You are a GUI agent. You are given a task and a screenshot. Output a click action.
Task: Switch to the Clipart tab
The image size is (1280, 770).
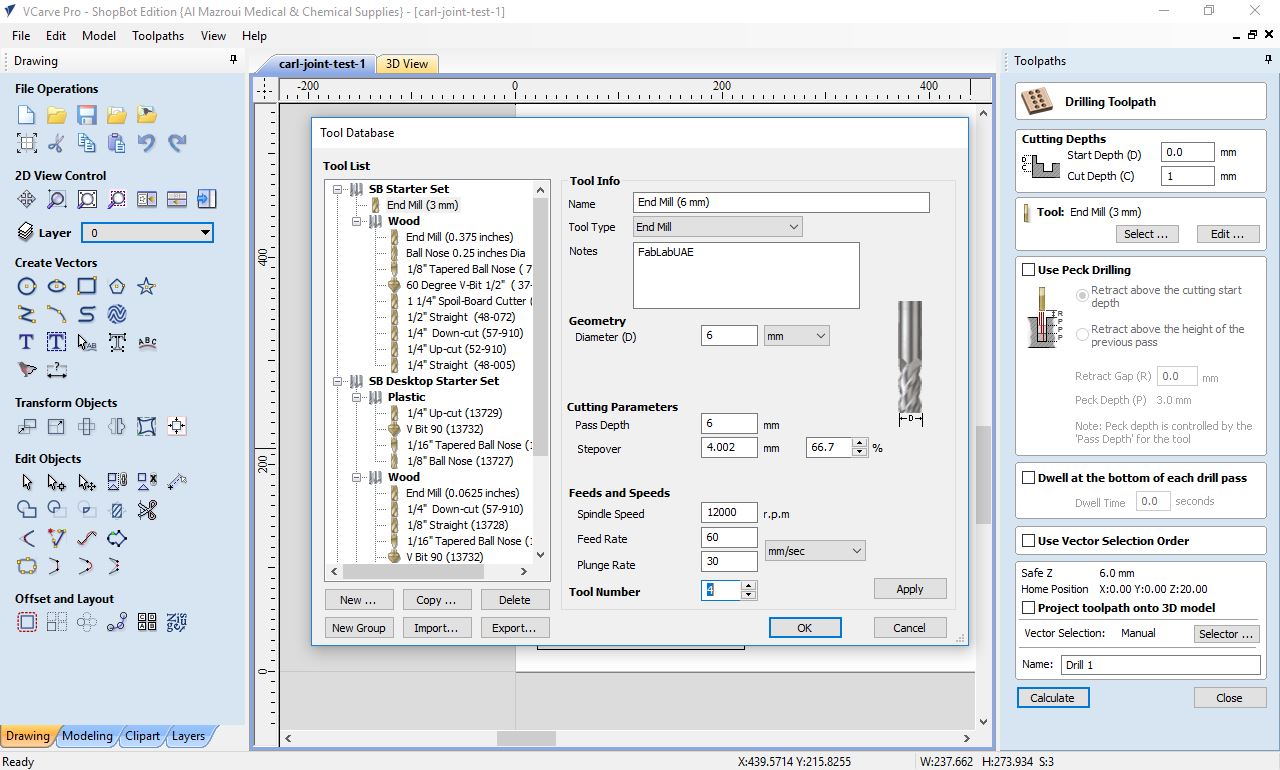coord(142,736)
